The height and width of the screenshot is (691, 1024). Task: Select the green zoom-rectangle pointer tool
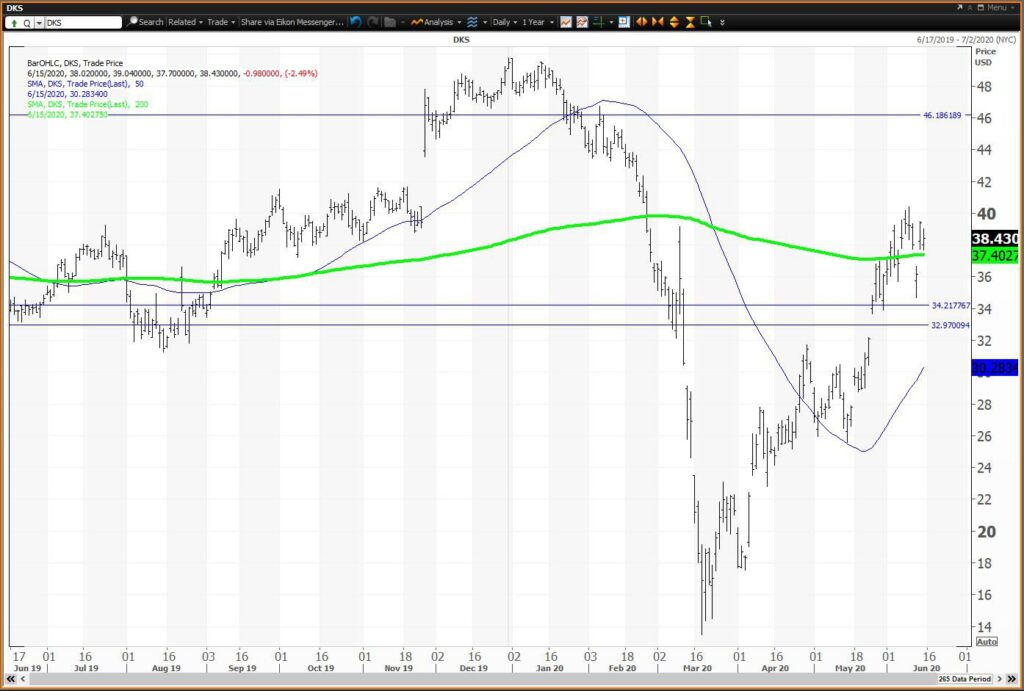(x=706, y=22)
